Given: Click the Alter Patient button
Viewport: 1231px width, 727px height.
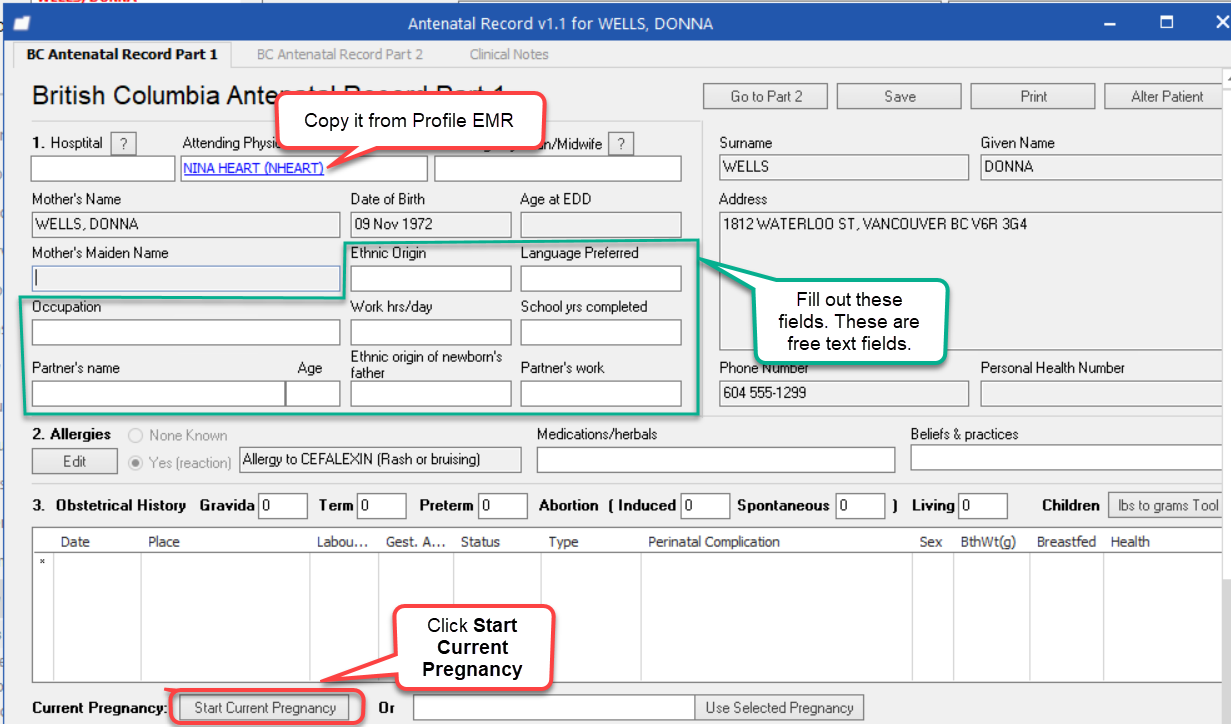Looking at the screenshot, I should coord(1164,96).
